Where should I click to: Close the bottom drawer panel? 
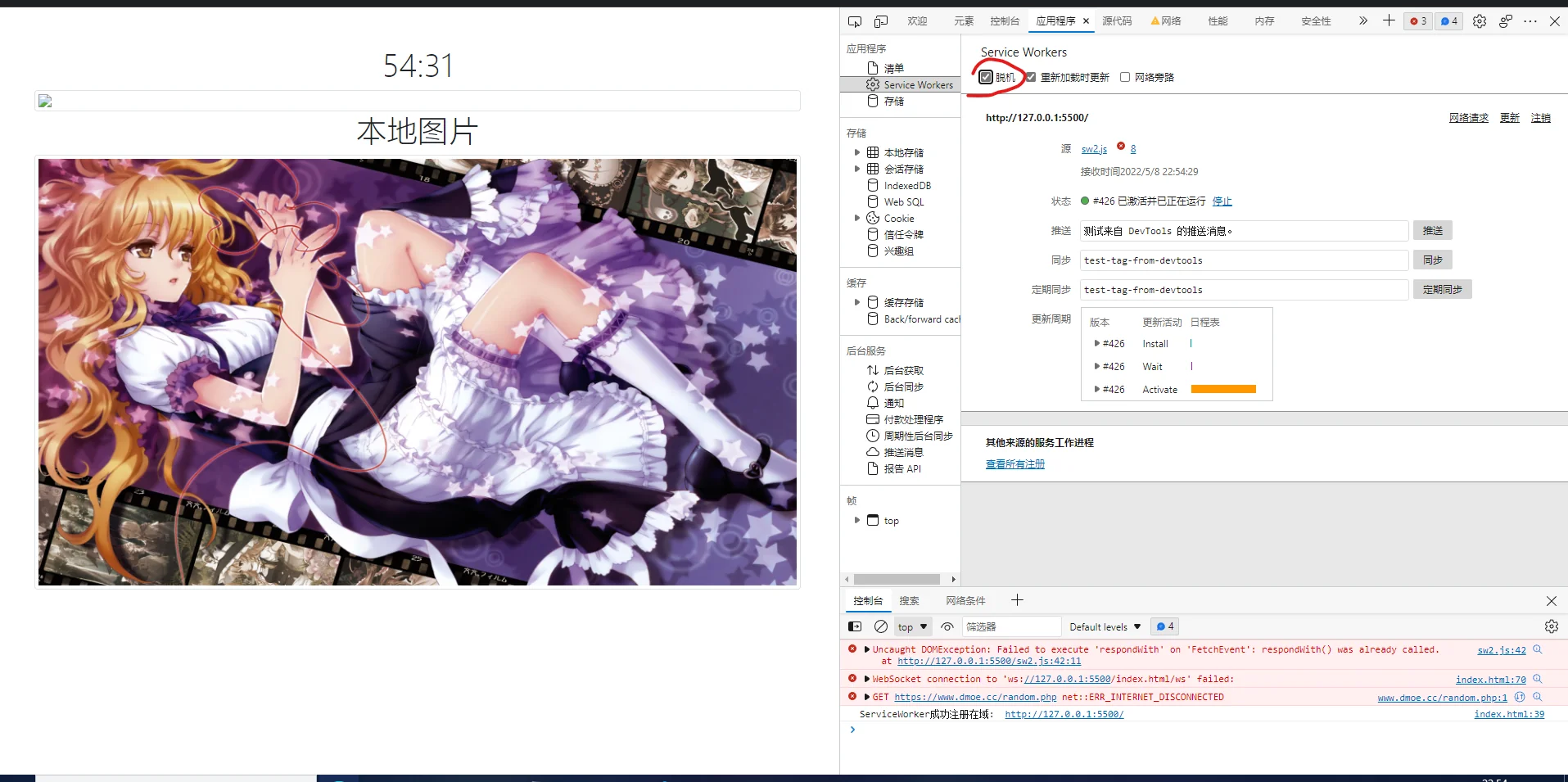click(x=1552, y=601)
